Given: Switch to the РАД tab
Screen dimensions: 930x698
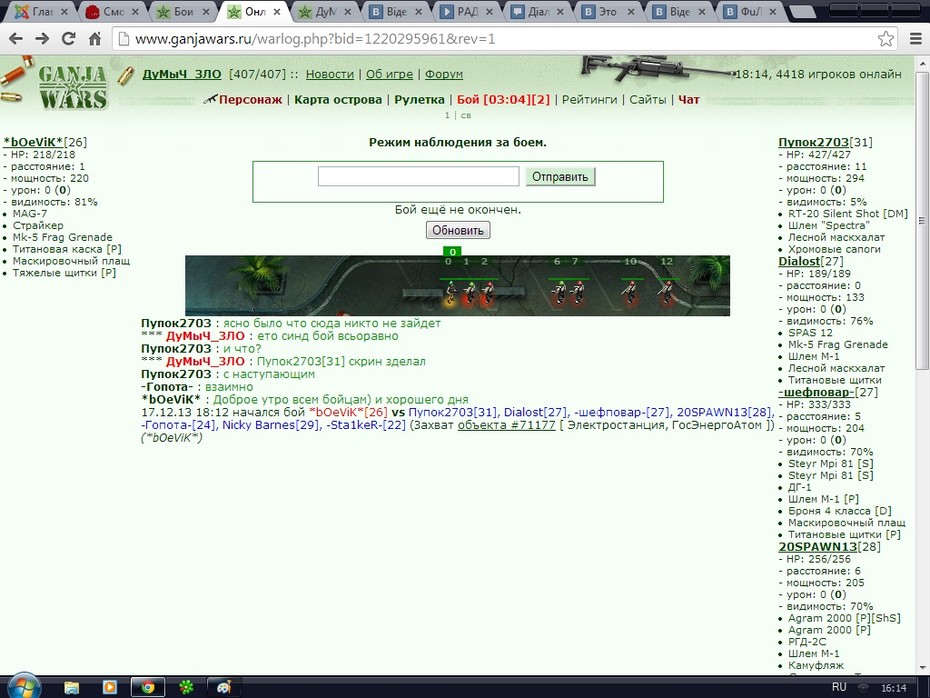Looking at the screenshot, I should pyautogui.click(x=466, y=12).
